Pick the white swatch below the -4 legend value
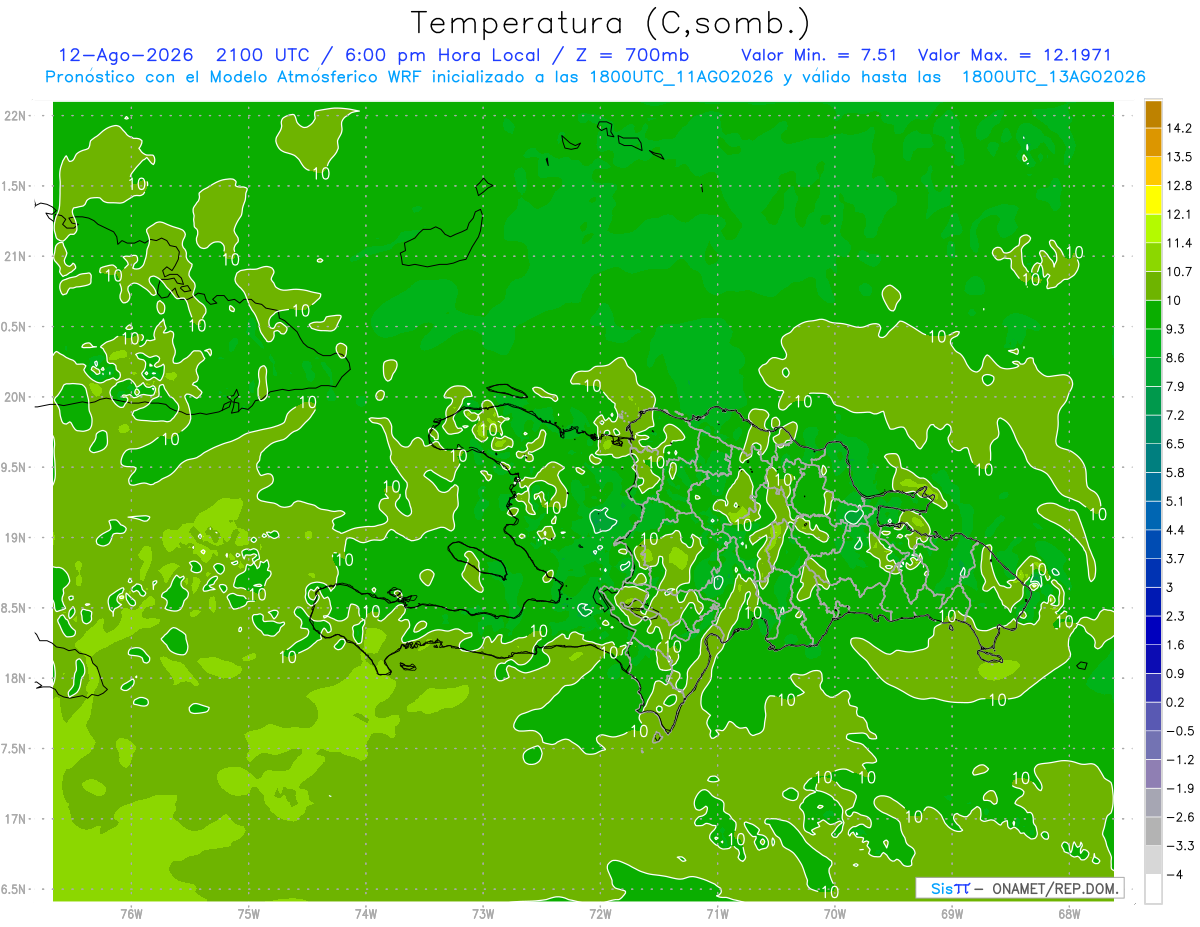The width and height of the screenshot is (1200, 927). pyautogui.click(x=1153, y=889)
